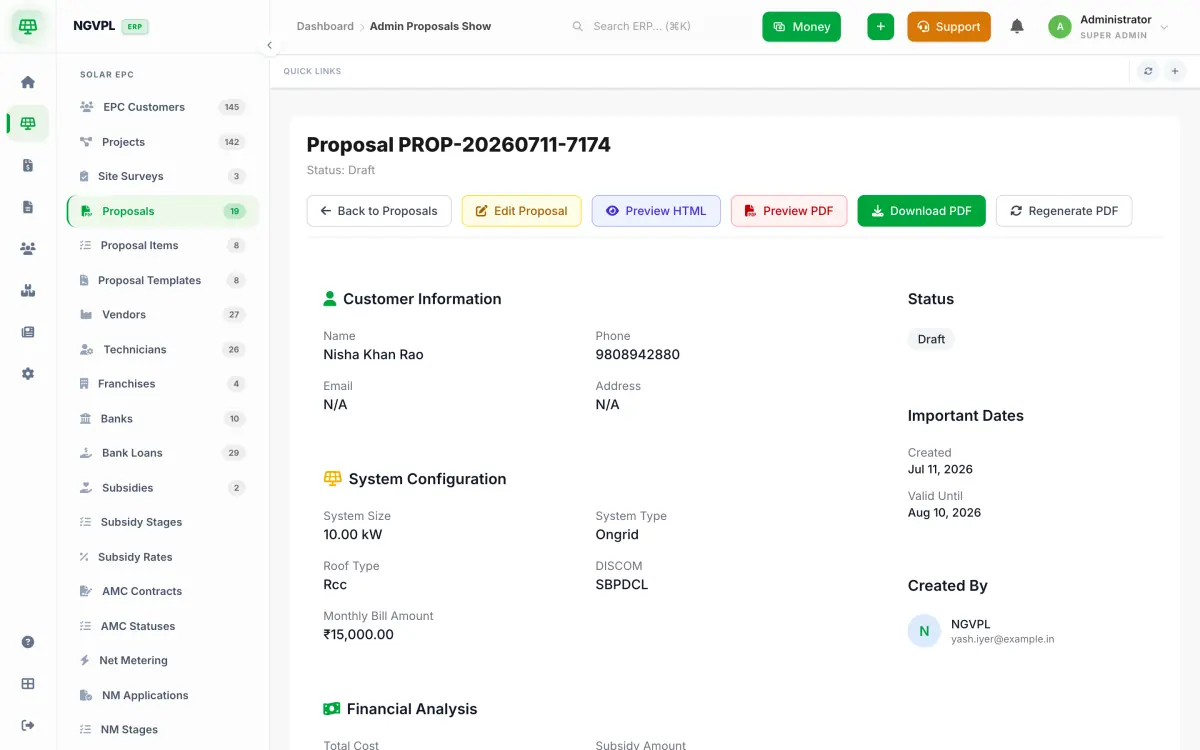1200x750 pixels.
Task: Open NM Stages menu item
Action: pos(162,730)
